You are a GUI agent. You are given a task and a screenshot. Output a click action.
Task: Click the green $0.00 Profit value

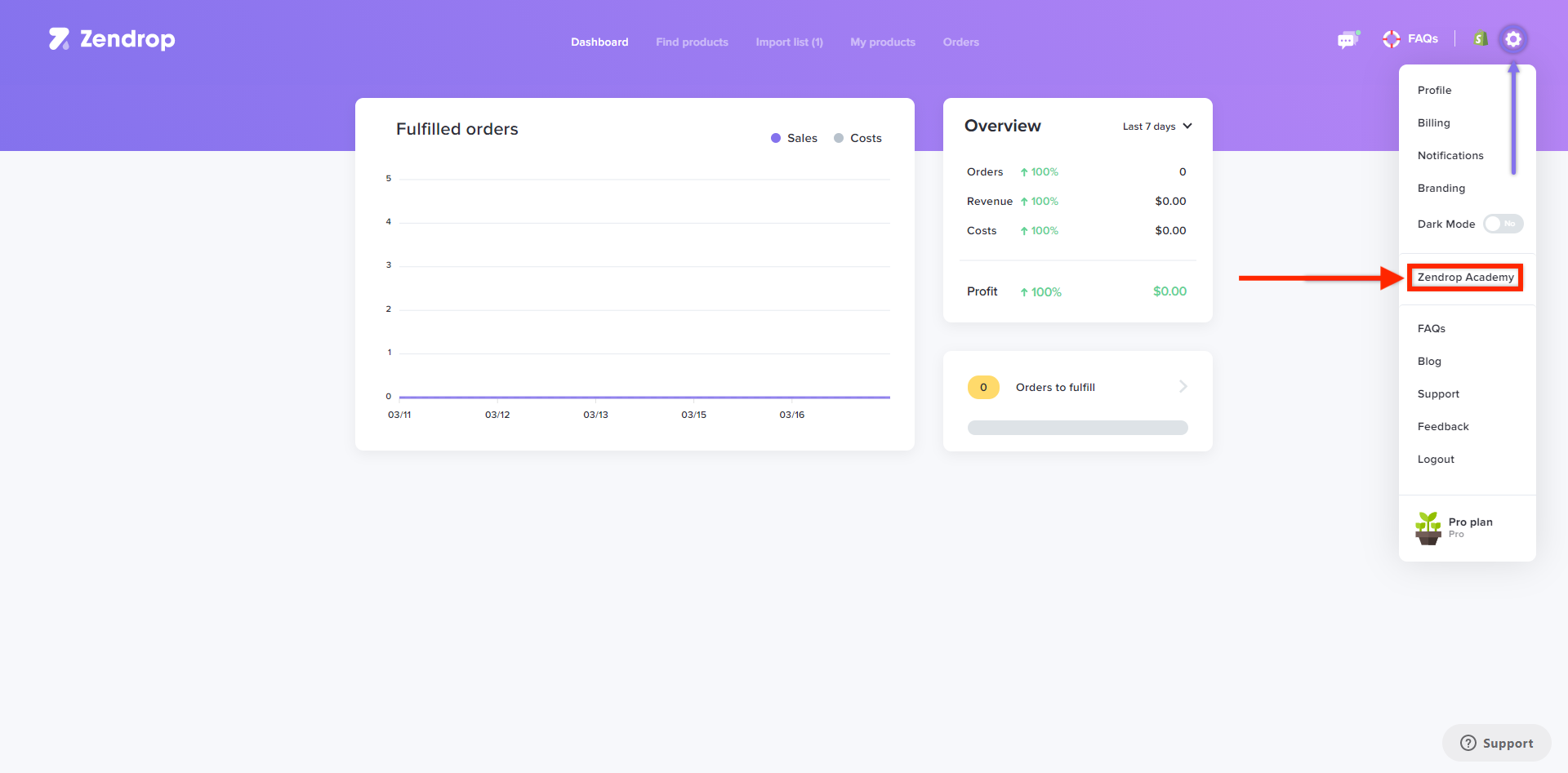(1169, 291)
